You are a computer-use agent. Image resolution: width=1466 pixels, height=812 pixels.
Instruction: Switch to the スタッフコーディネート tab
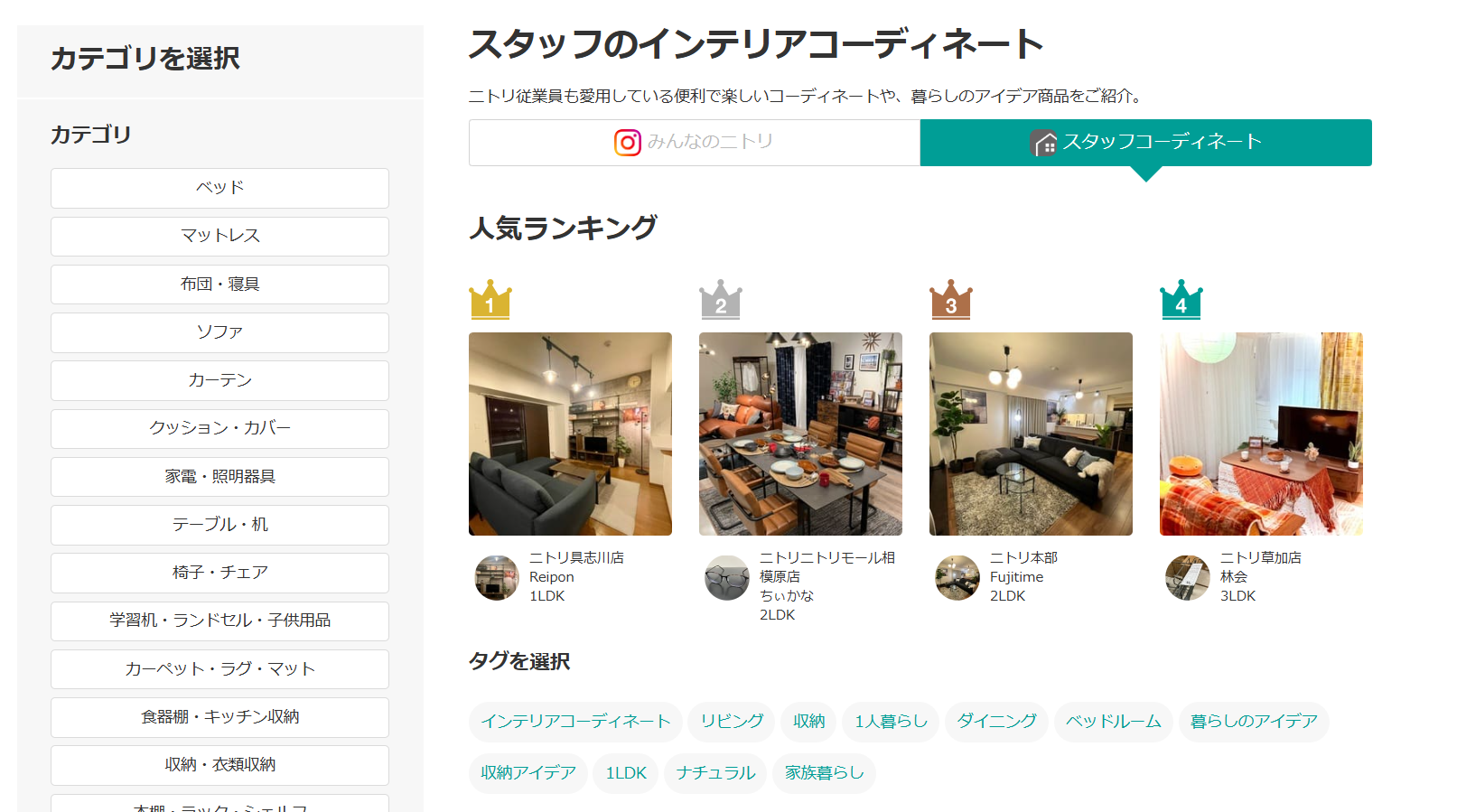point(1146,143)
